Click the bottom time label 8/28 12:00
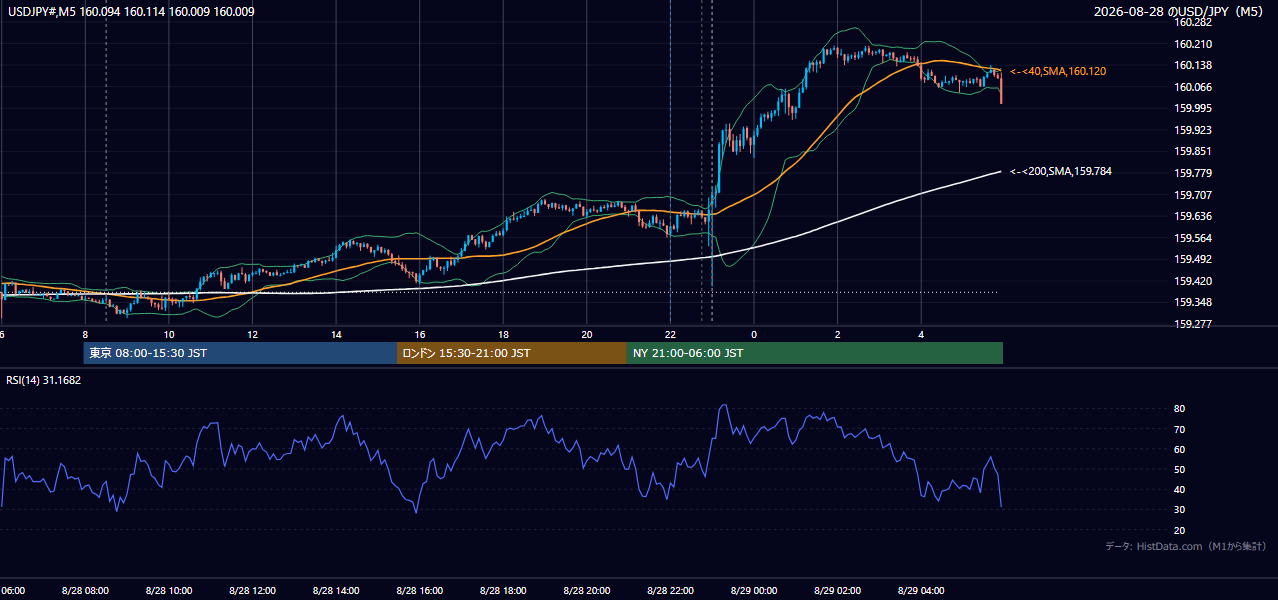The image size is (1278, 600). 252,590
